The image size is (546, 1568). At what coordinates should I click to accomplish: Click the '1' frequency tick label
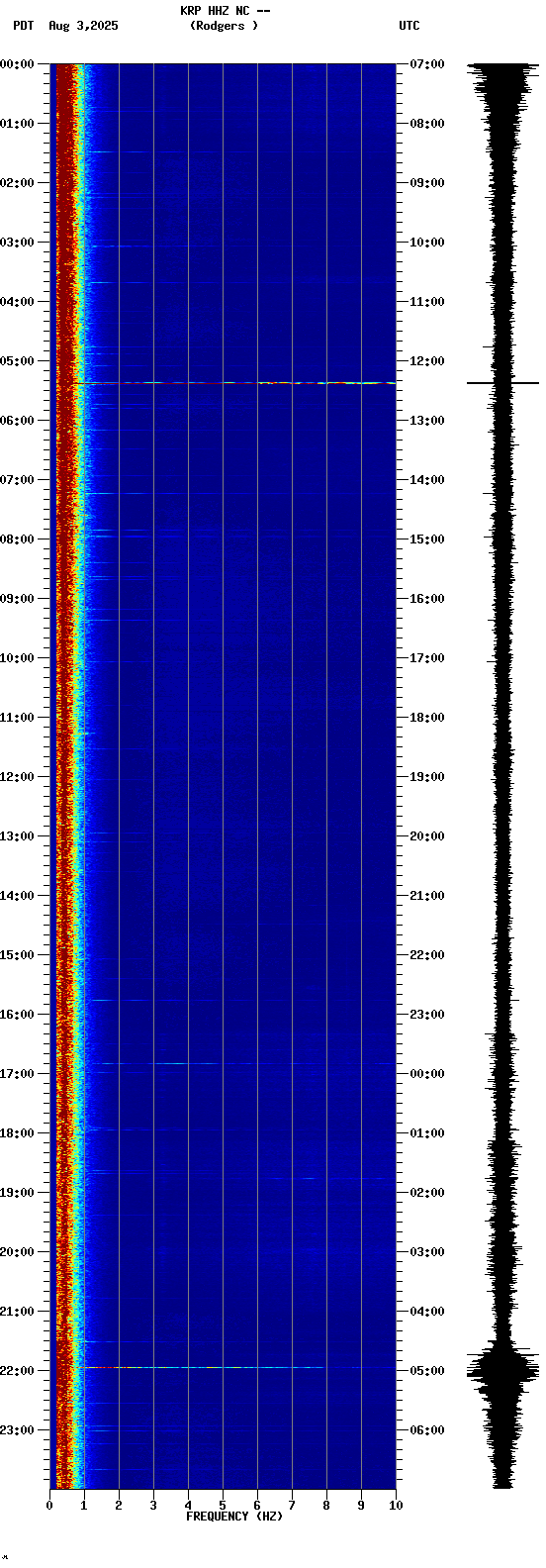coord(84,1506)
